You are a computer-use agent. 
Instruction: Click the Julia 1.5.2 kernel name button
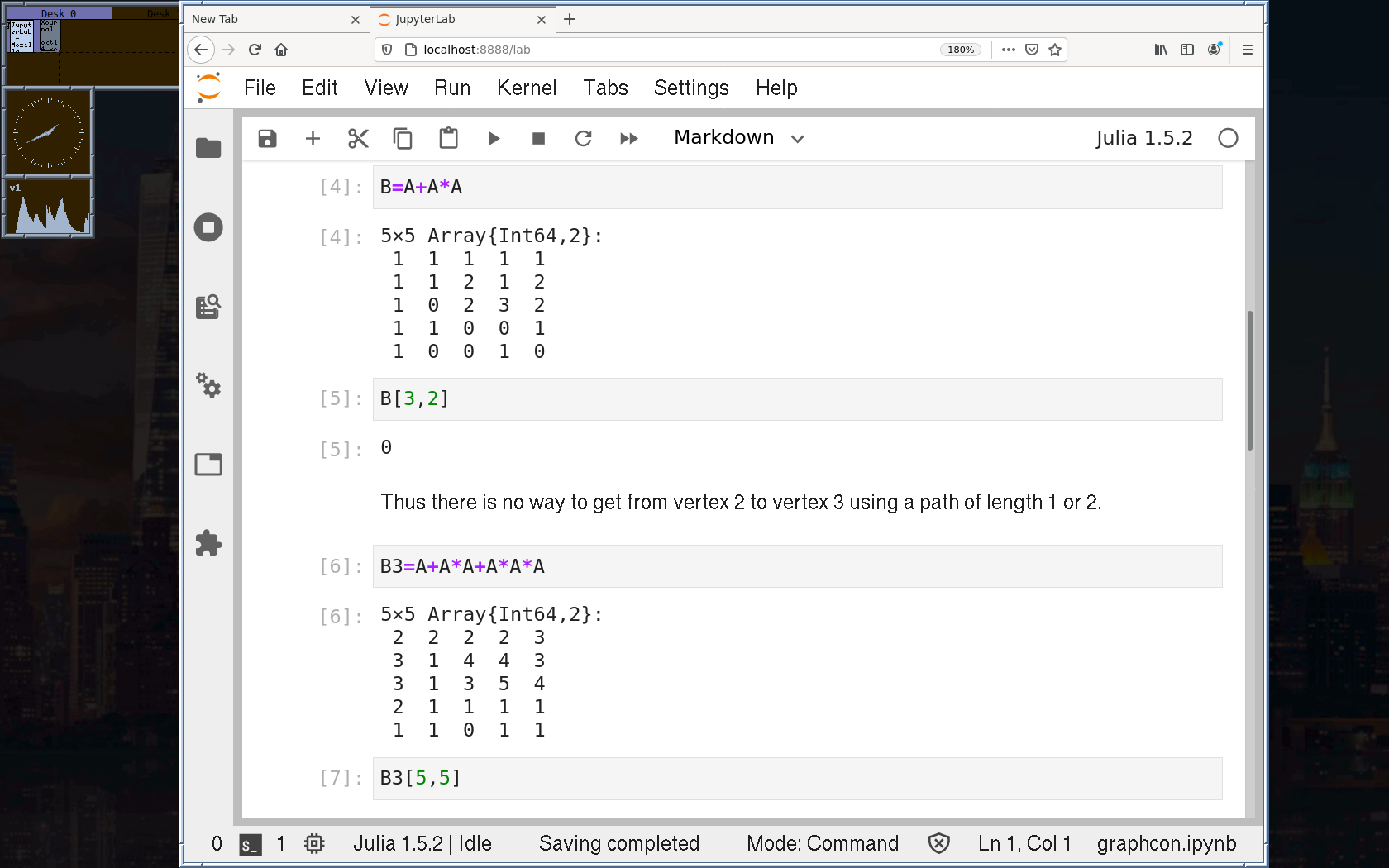click(1143, 138)
